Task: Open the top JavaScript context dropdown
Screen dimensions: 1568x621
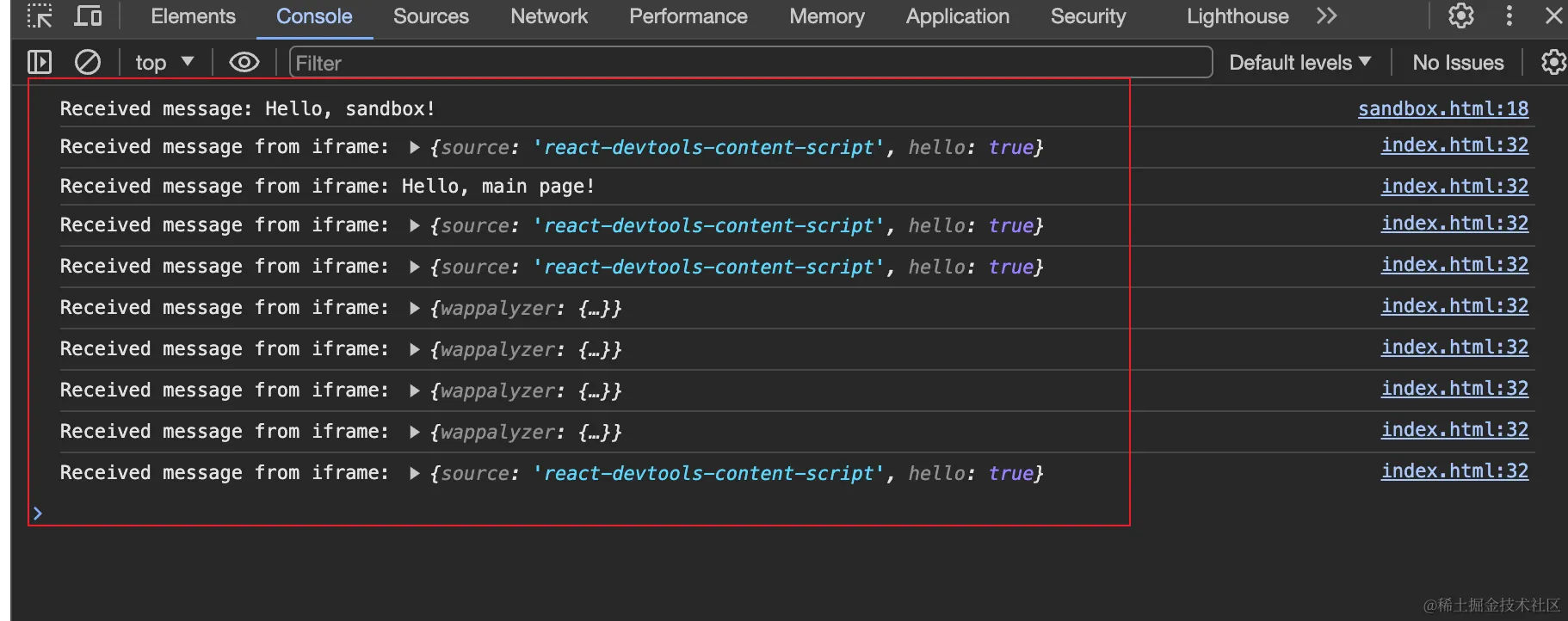Action: tap(164, 62)
